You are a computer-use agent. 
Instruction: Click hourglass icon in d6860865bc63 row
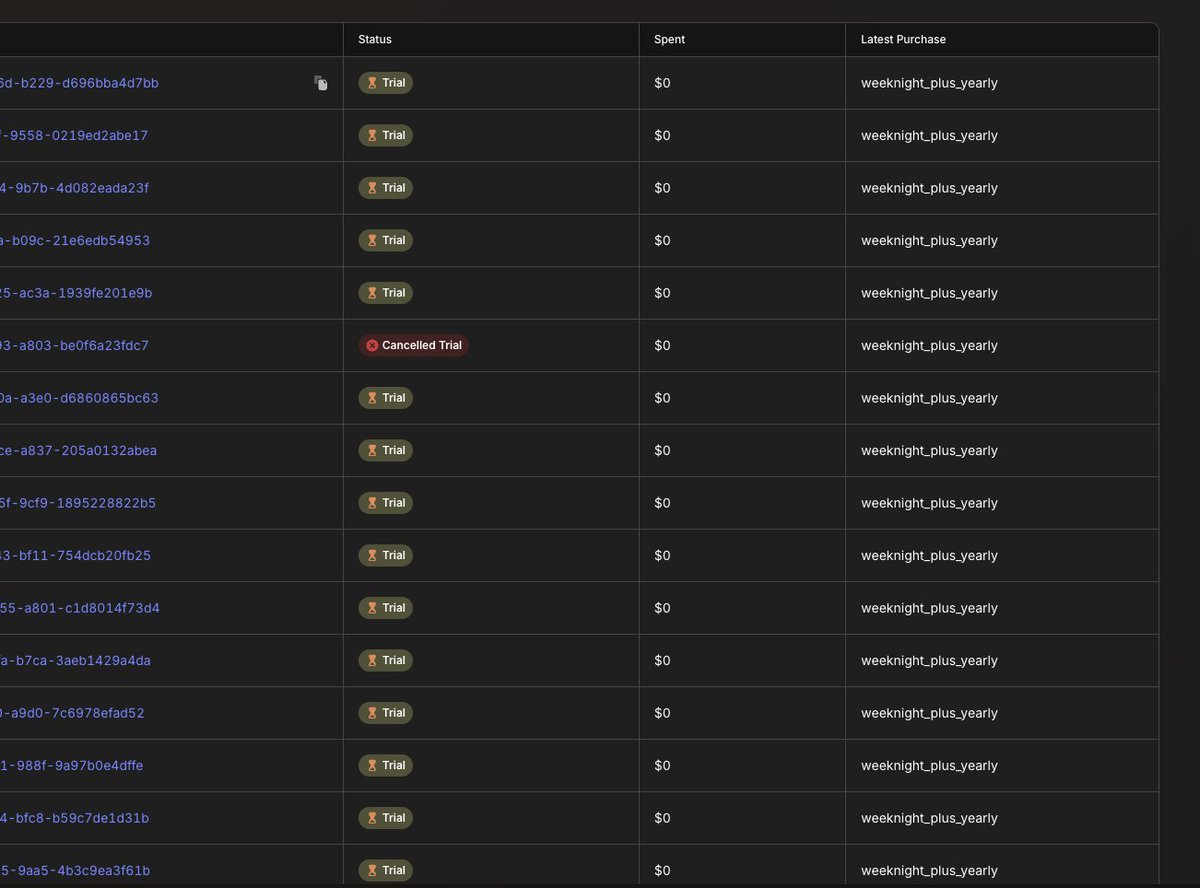pos(372,398)
